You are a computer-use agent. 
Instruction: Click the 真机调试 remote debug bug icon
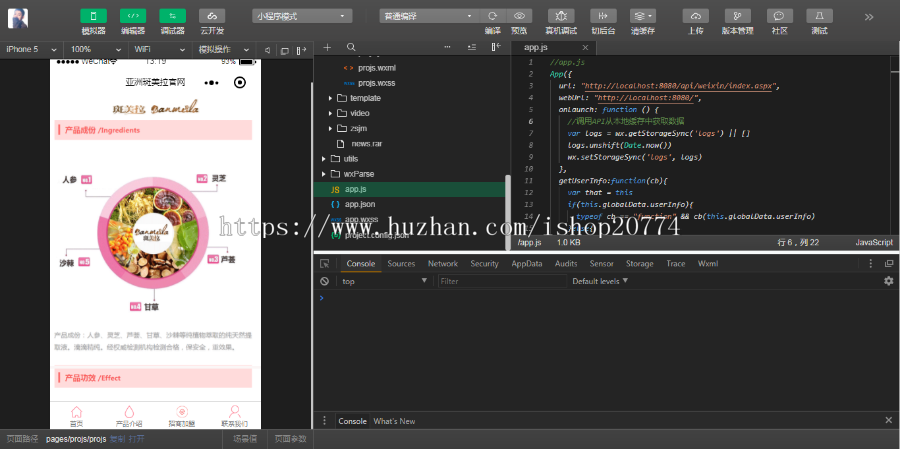[x=561, y=16]
